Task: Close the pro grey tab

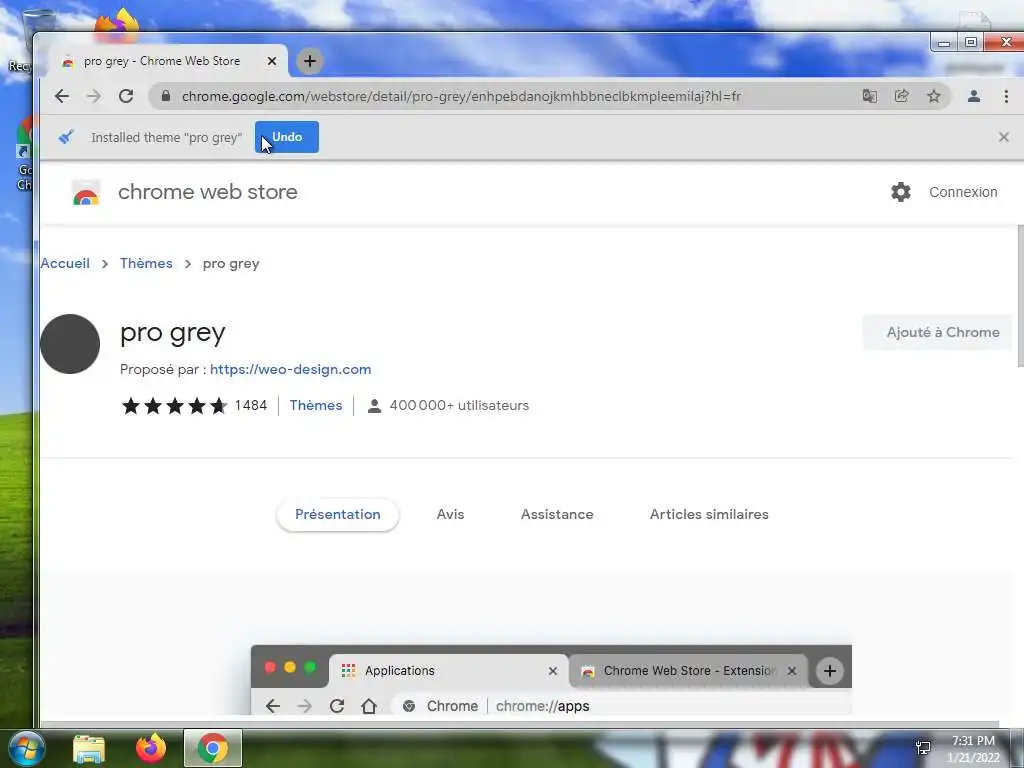Action: click(x=272, y=61)
